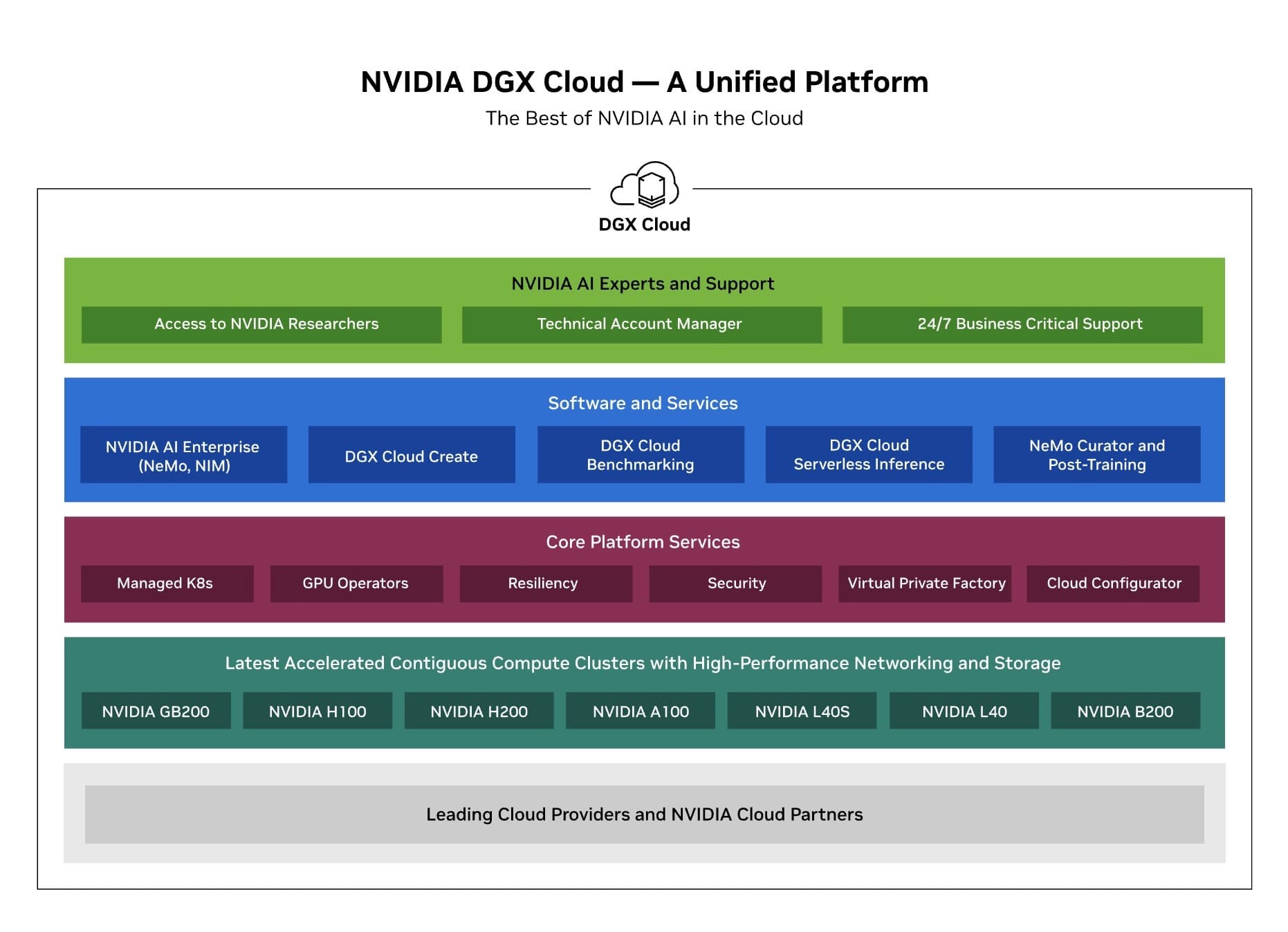Click NeMo Curator and Post-Training box
1288x932 pixels.
(1097, 454)
